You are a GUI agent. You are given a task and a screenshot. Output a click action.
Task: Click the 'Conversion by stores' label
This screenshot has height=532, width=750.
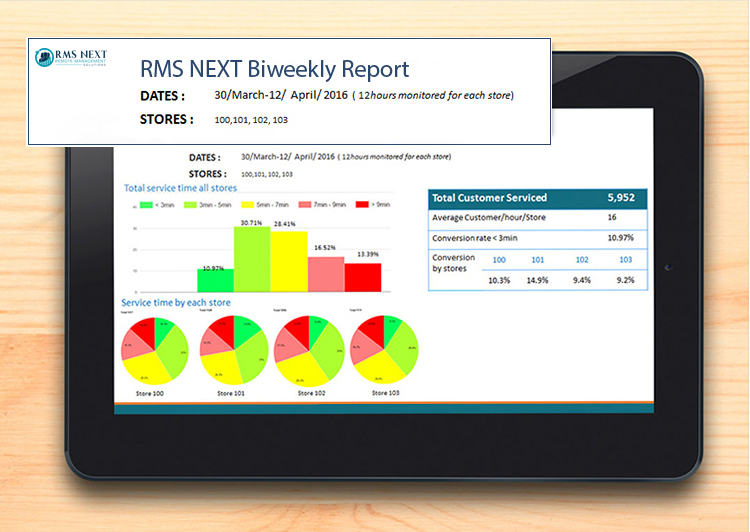(453, 263)
